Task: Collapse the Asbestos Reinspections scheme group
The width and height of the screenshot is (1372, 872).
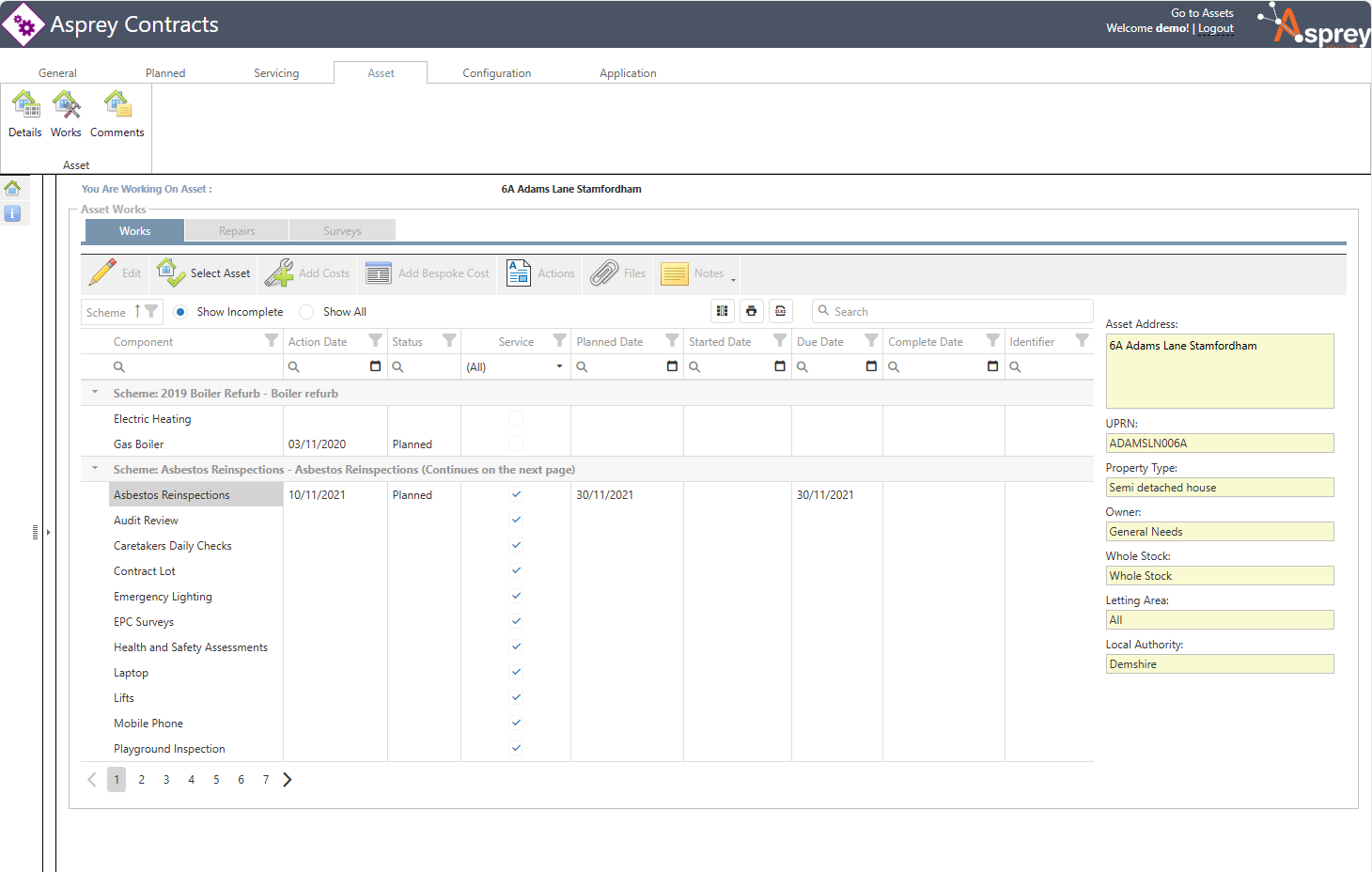Action: tap(95, 468)
